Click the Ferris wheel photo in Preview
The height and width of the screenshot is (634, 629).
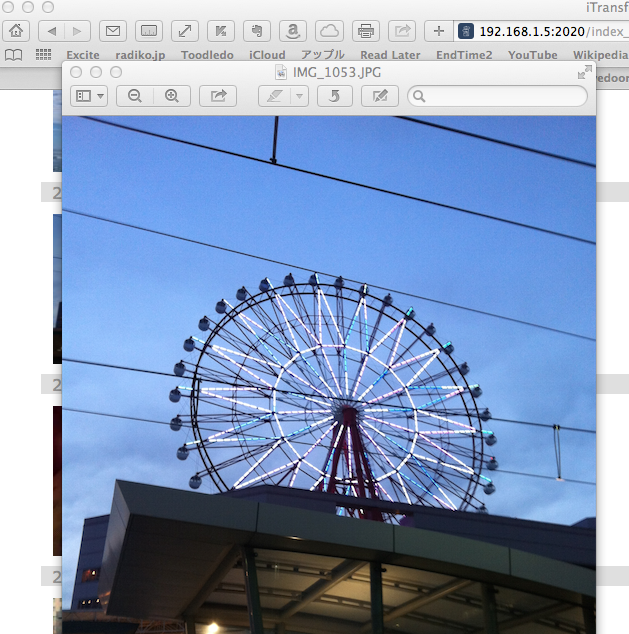[x=329, y=374]
